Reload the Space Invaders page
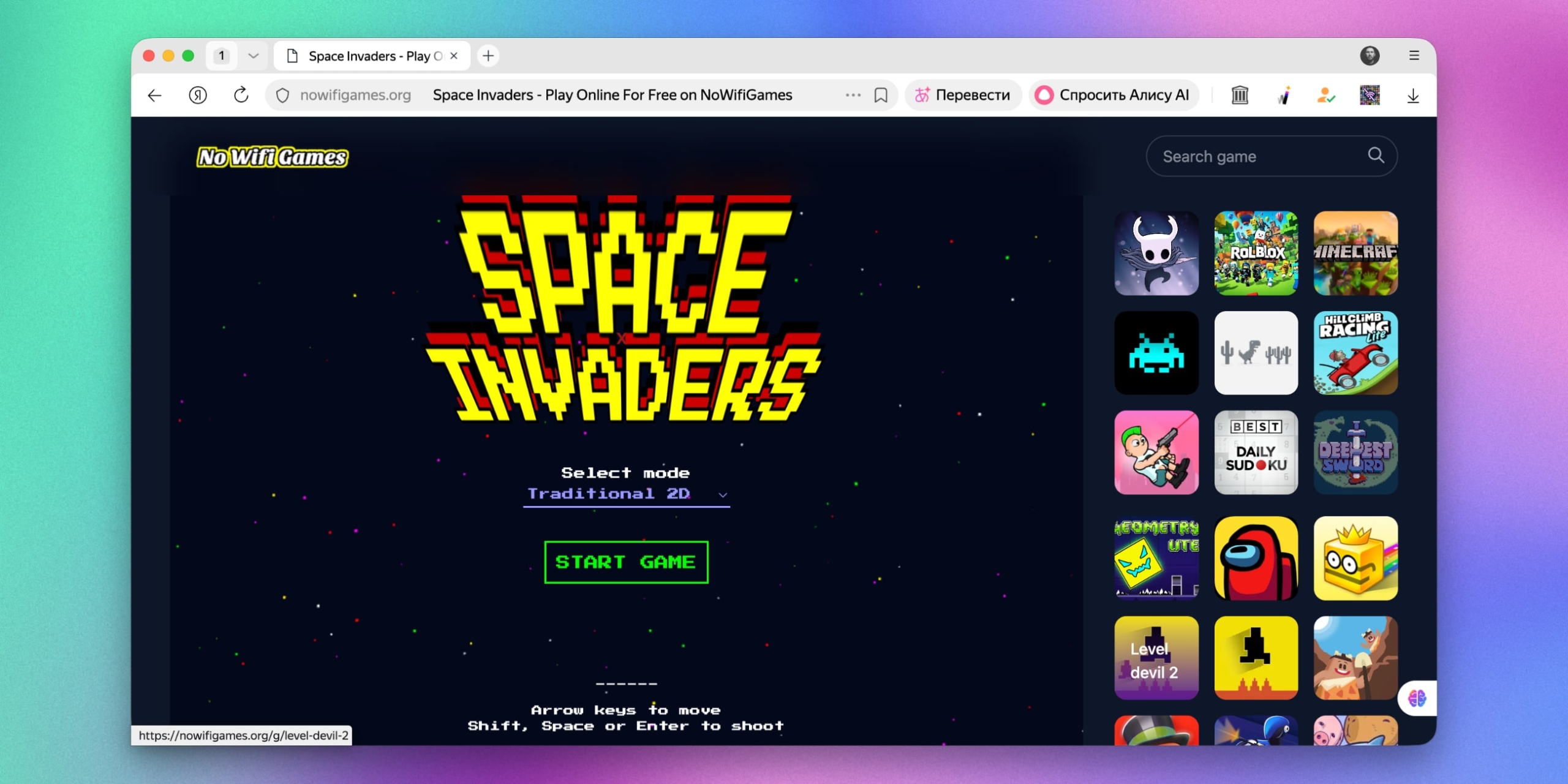Screen dimensions: 1568x784 tap(241, 95)
